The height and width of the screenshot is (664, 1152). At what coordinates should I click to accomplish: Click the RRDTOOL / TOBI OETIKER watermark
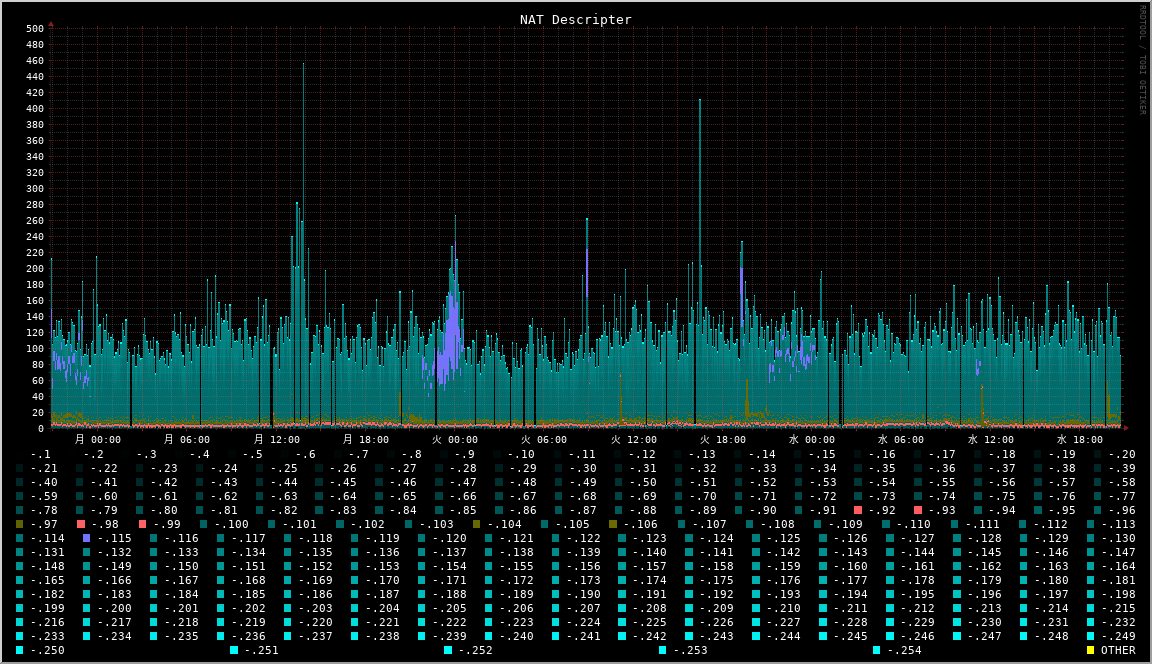[x=1142, y=60]
